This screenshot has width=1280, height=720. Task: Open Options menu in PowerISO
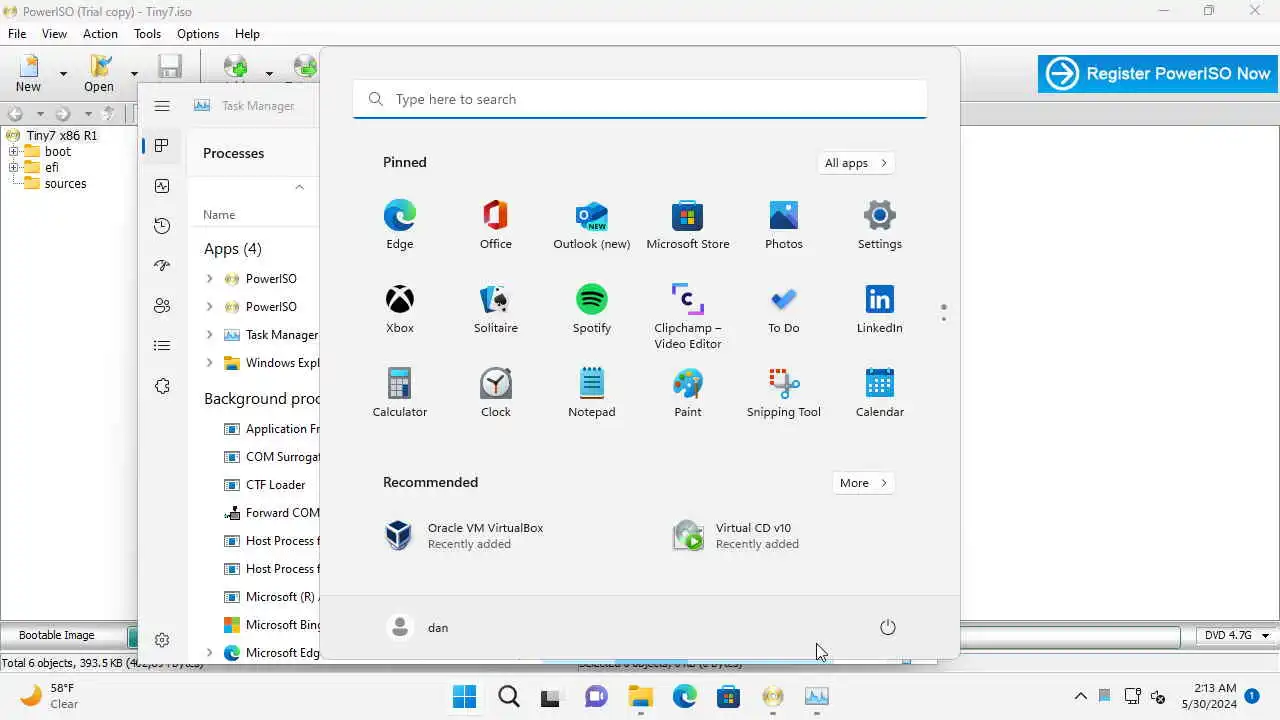198,34
